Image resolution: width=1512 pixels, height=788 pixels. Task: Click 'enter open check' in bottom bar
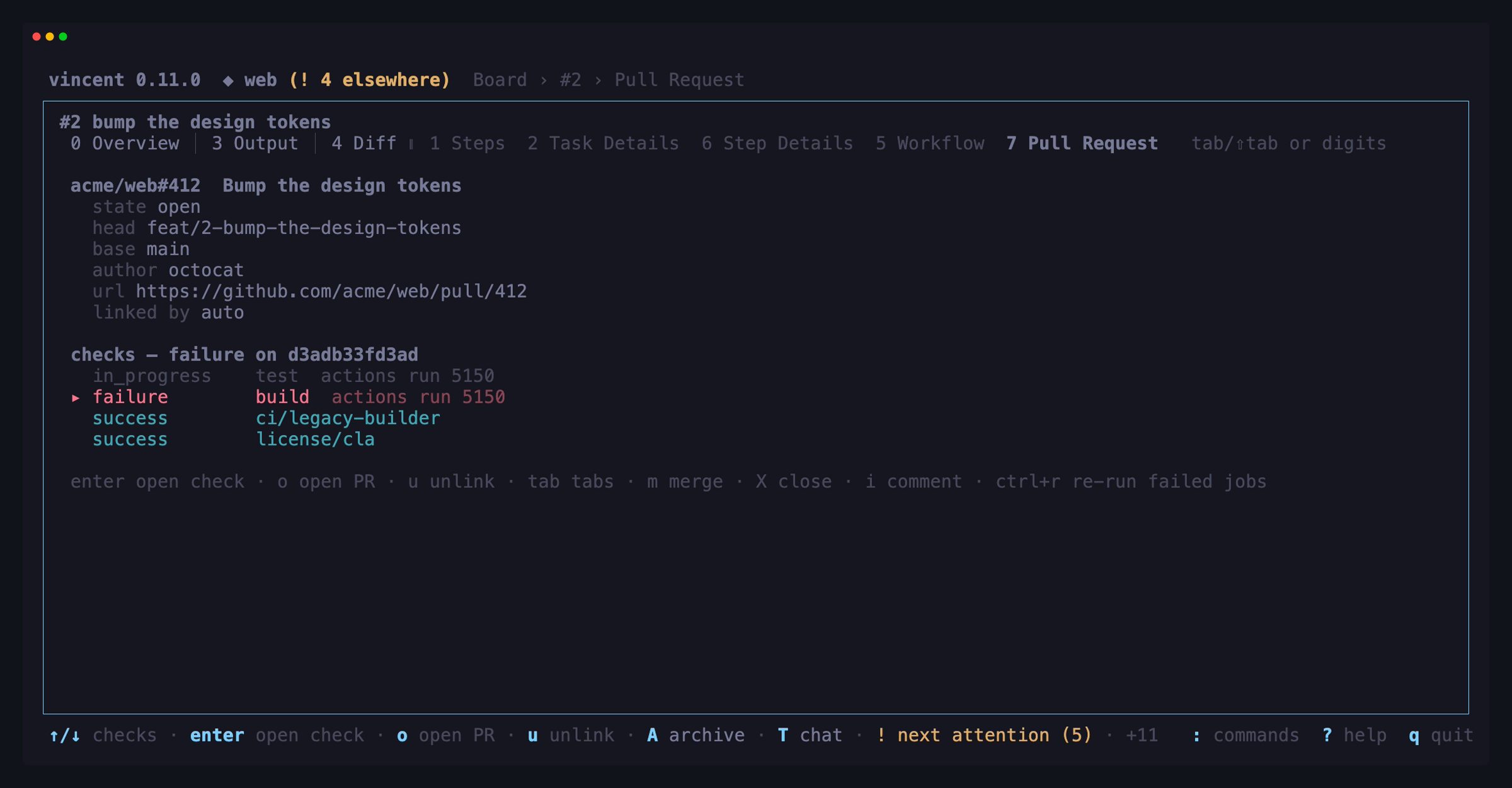[277, 736]
